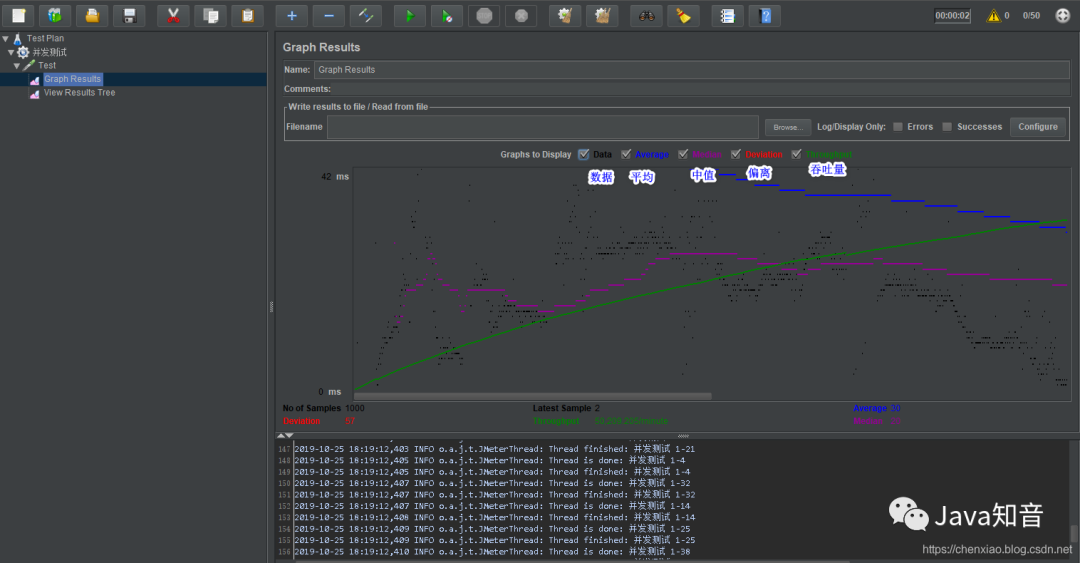Collapse the Test Plan tree node
The height and width of the screenshot is (563, 1080).
tap(6, 39)
